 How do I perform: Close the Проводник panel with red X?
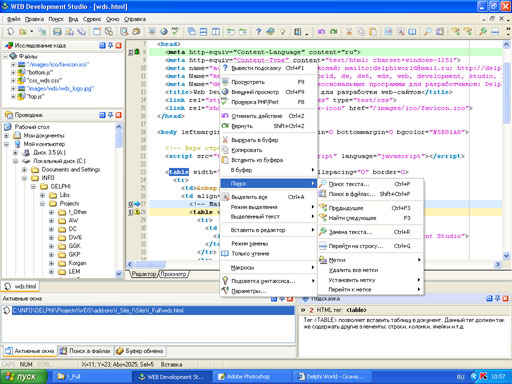pos(118,115)
